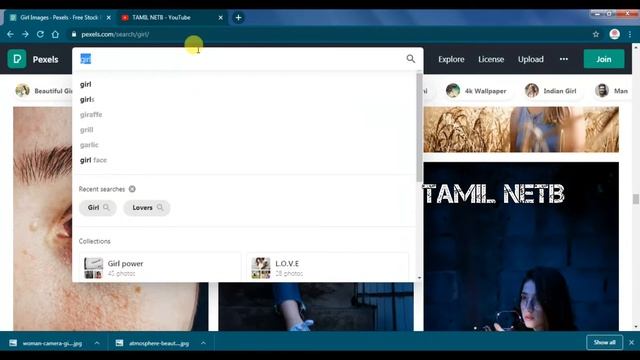640x360 pixels.
Task: Select recent search Lovers chip
Action: click(147, 208)
